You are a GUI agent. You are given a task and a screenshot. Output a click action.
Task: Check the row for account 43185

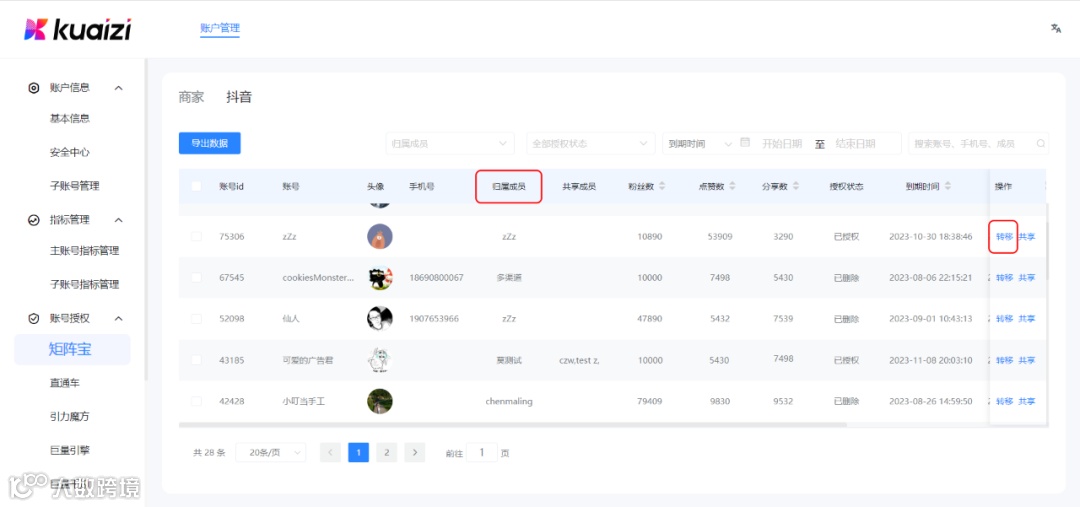click(x=196, y=360)
